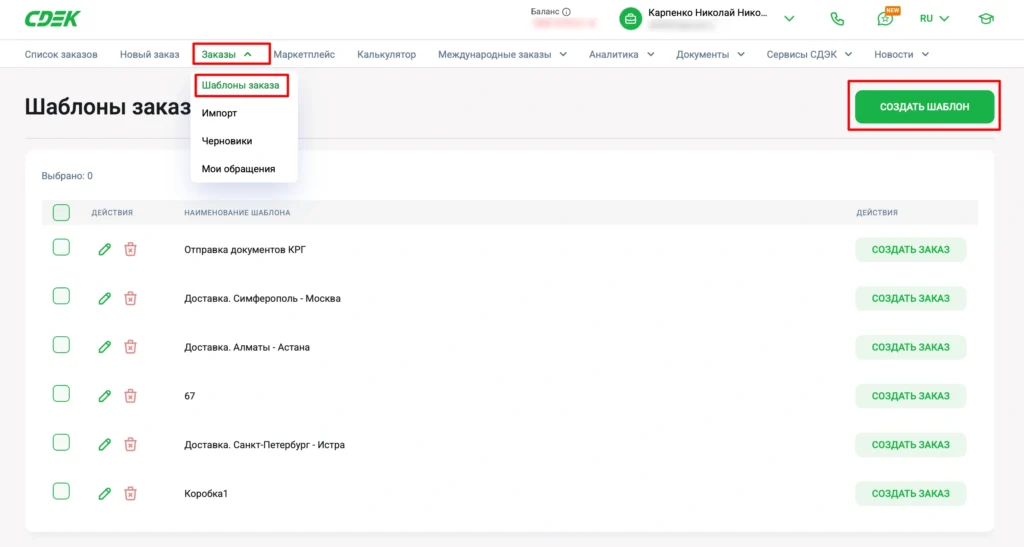
Task: Click the template name Коробка1
Action: click(x=206, y=493)
